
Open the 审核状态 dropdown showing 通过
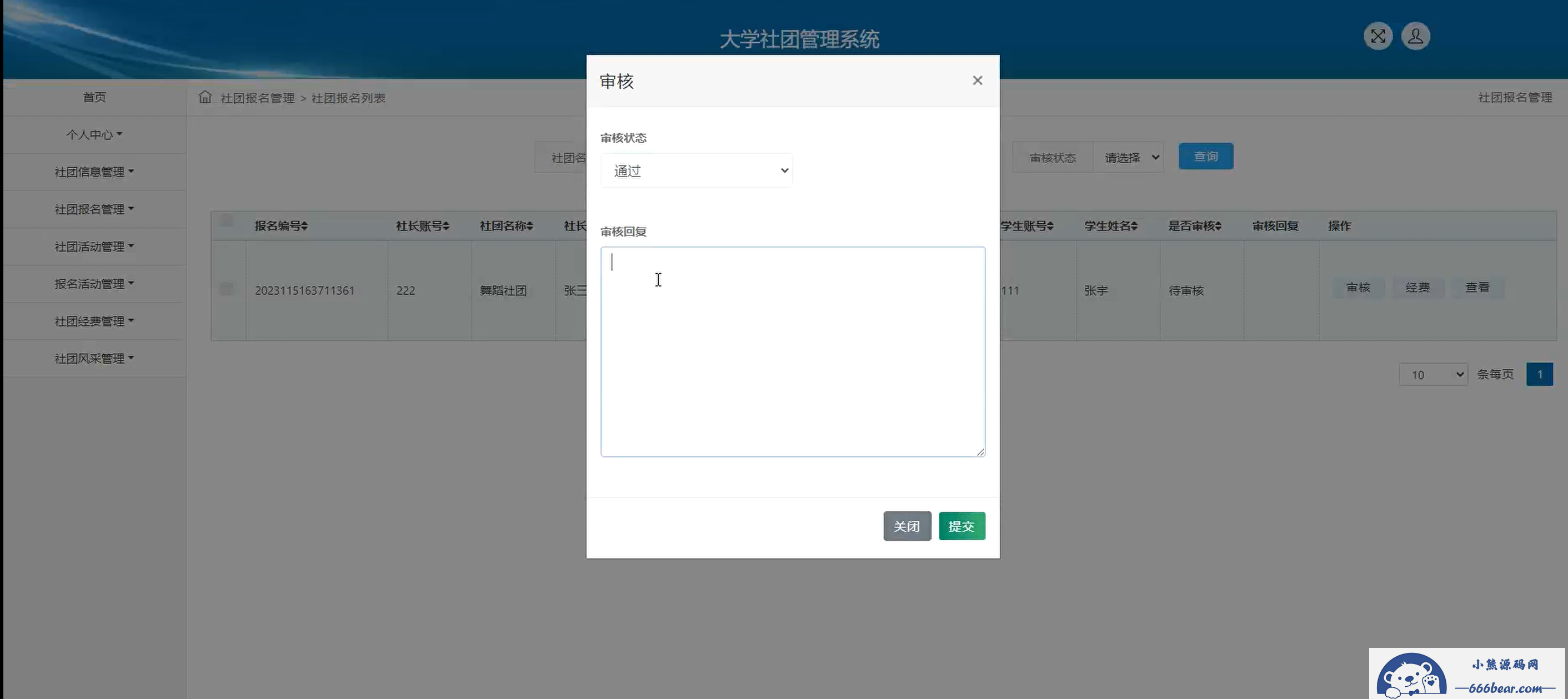[x=697, y=171]
